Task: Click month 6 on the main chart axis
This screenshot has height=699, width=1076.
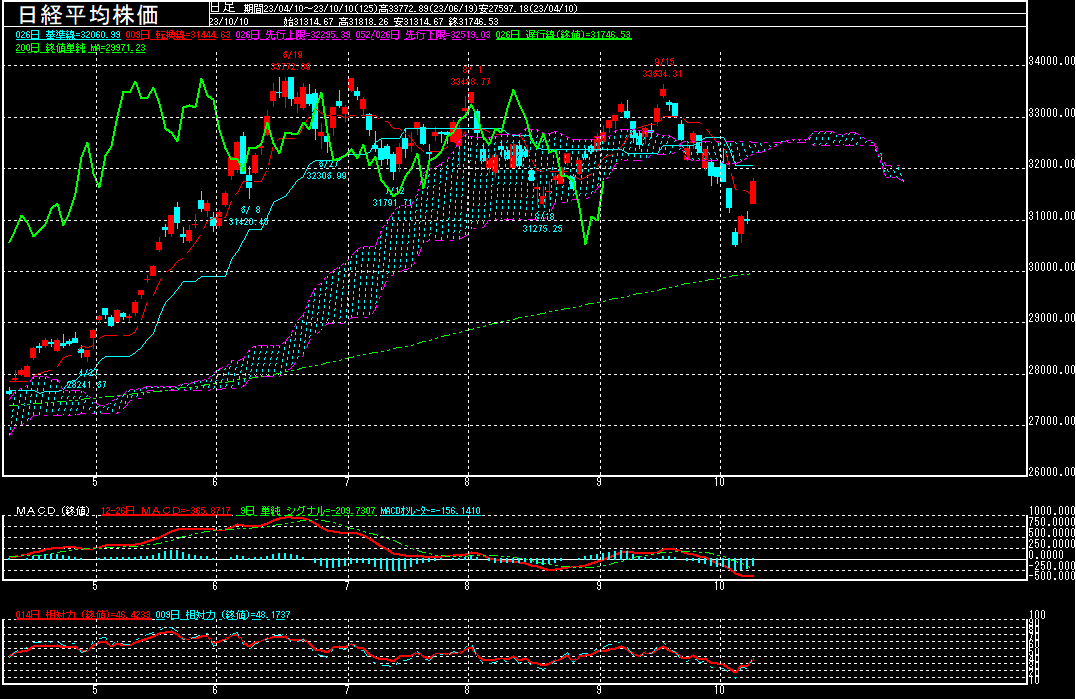Action: (215, 482)
